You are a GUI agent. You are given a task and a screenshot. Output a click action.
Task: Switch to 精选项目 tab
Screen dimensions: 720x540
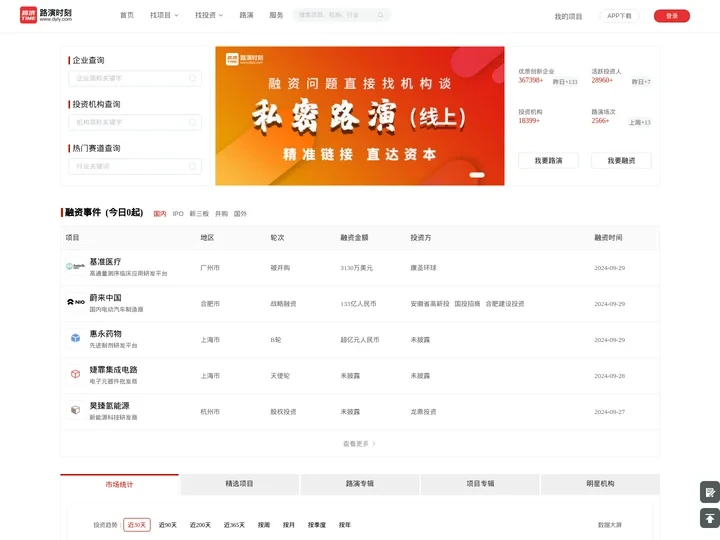pos(239,484)
